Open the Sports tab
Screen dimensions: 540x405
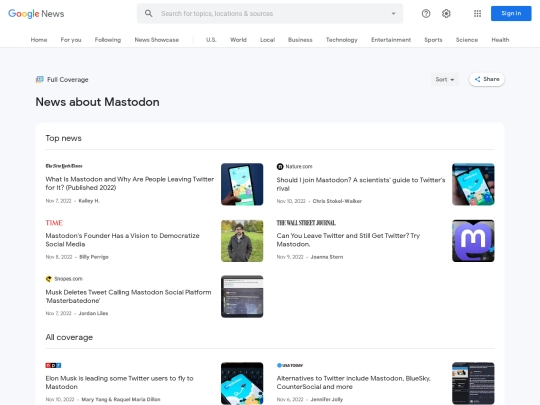433,40
